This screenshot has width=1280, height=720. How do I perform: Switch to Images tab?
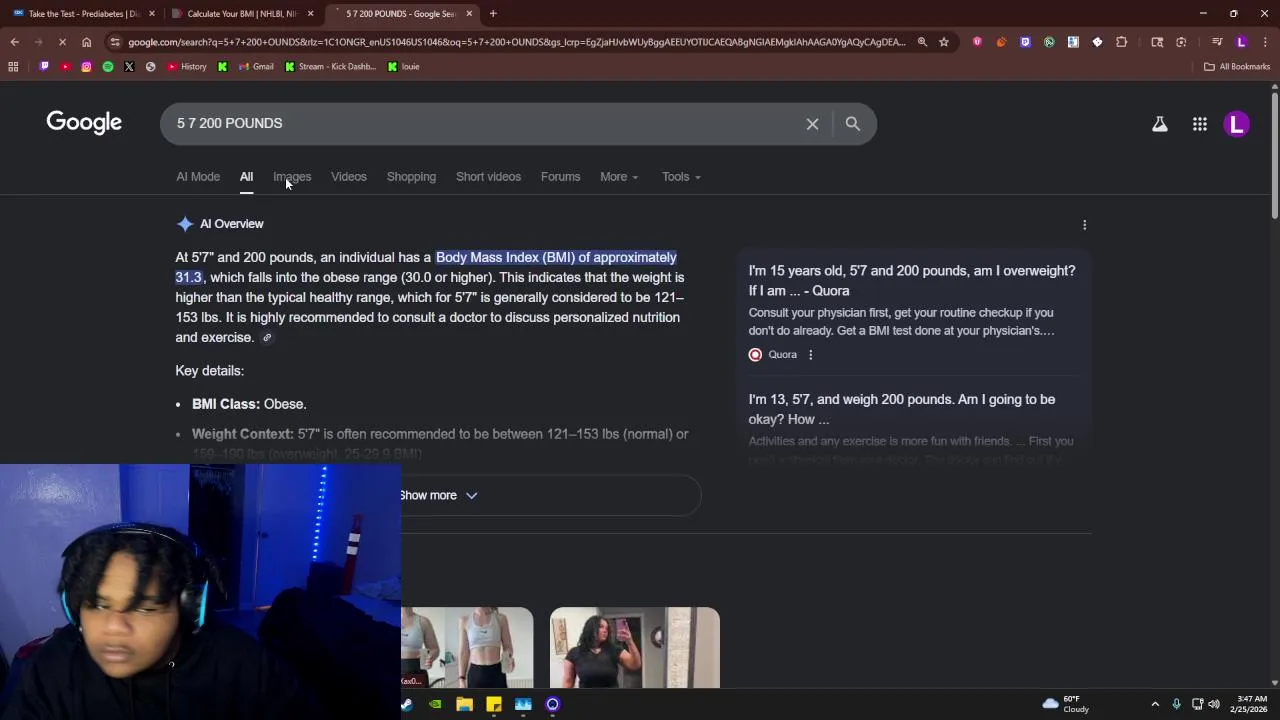pyautogui.click(x=292, y=177)
